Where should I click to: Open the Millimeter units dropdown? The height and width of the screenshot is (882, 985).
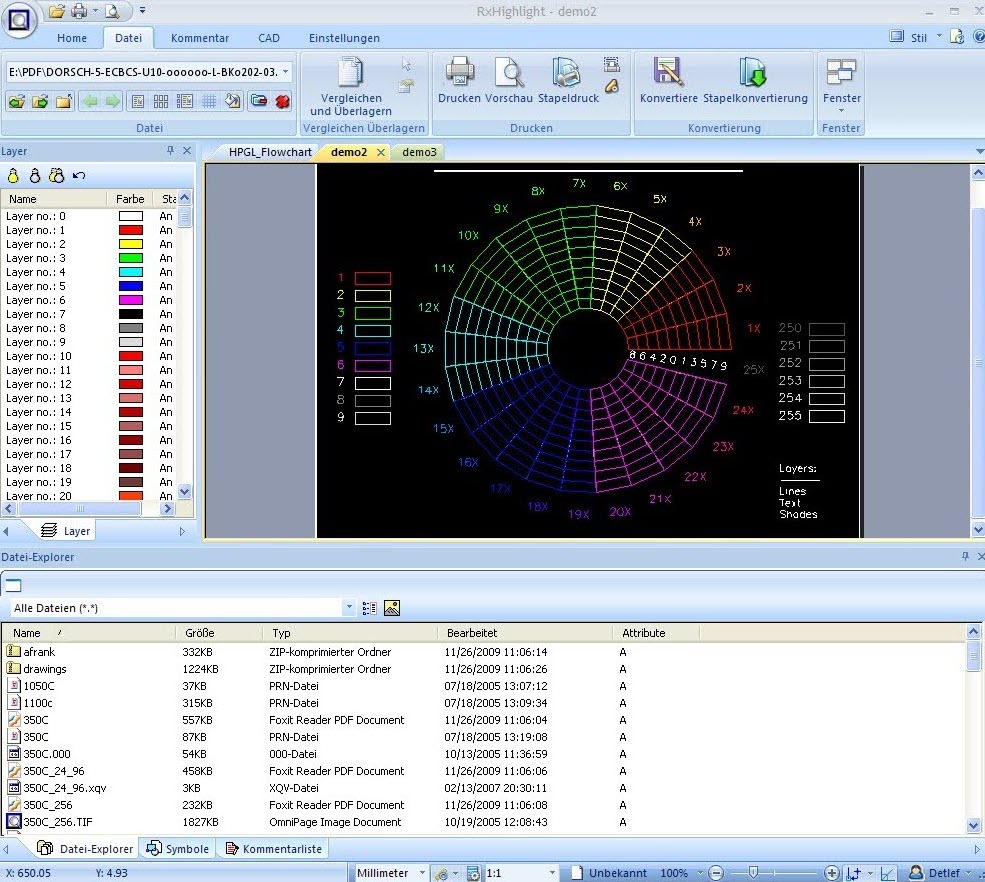(421, 873)
